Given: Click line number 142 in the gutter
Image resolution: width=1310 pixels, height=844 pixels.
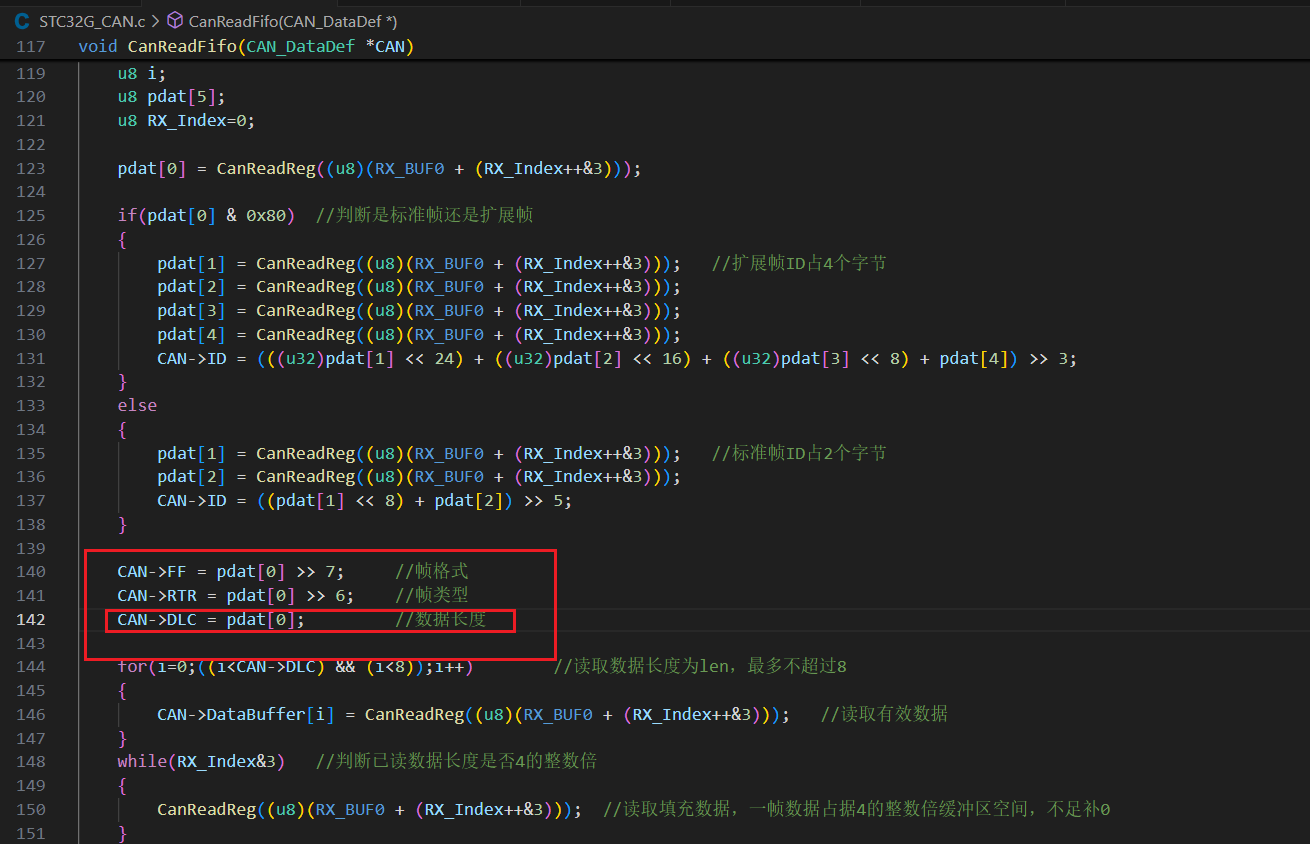Looking at the screenshot, I should (31, 620).
